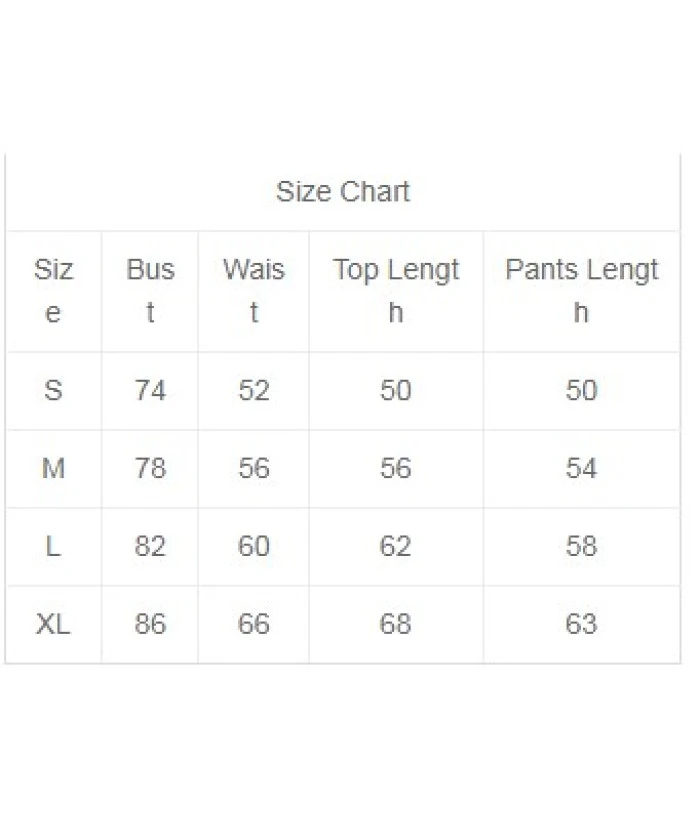Click the S size row label
The image size is (700, 823).
(x=53, y=390)
